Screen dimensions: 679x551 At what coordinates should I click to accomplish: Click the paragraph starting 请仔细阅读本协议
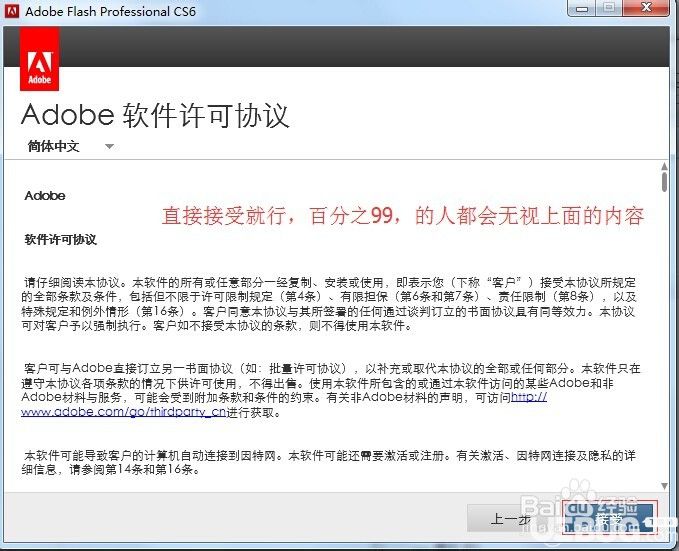(x=329, y=304)
